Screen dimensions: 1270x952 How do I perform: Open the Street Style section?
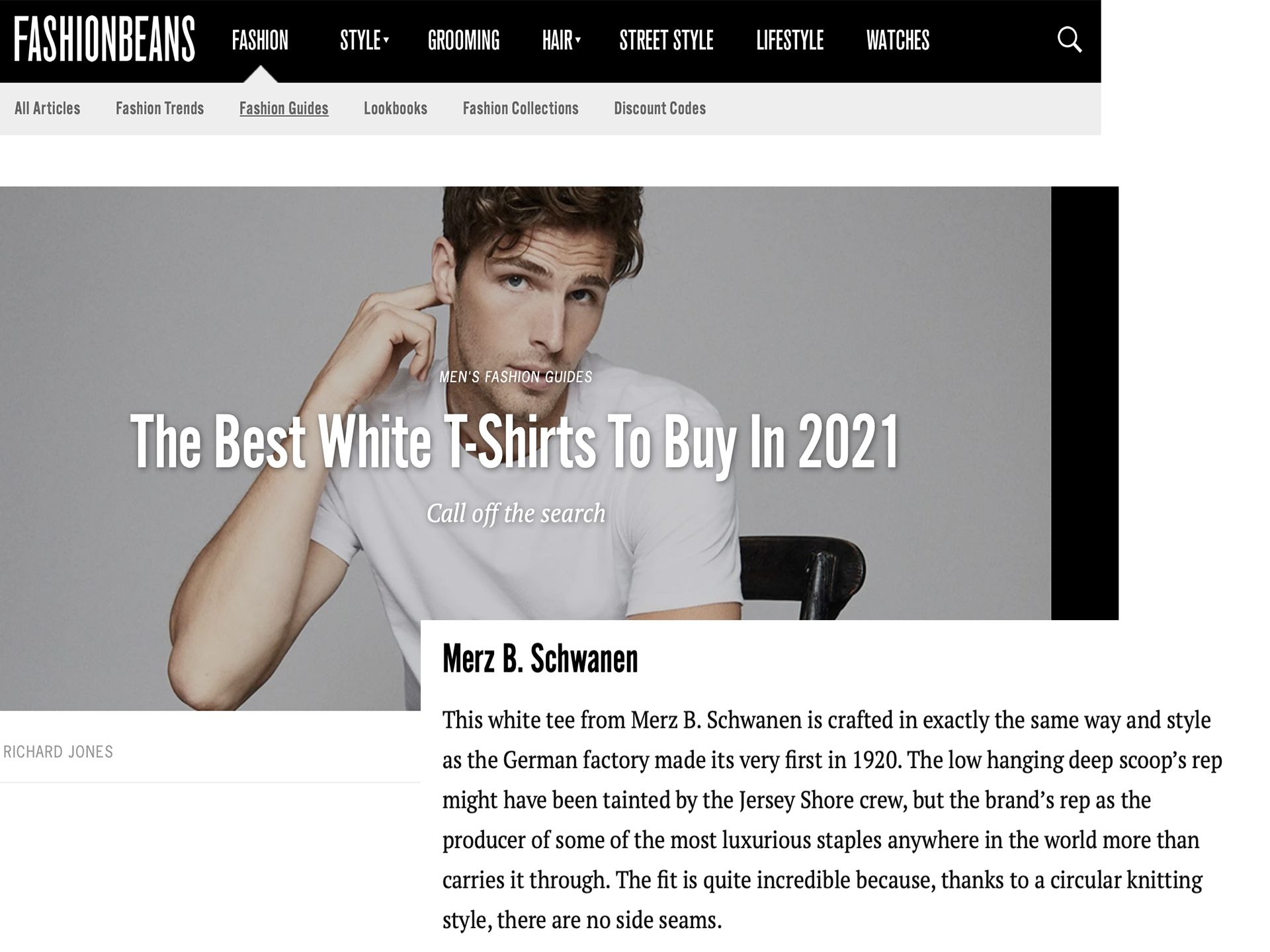666,40
